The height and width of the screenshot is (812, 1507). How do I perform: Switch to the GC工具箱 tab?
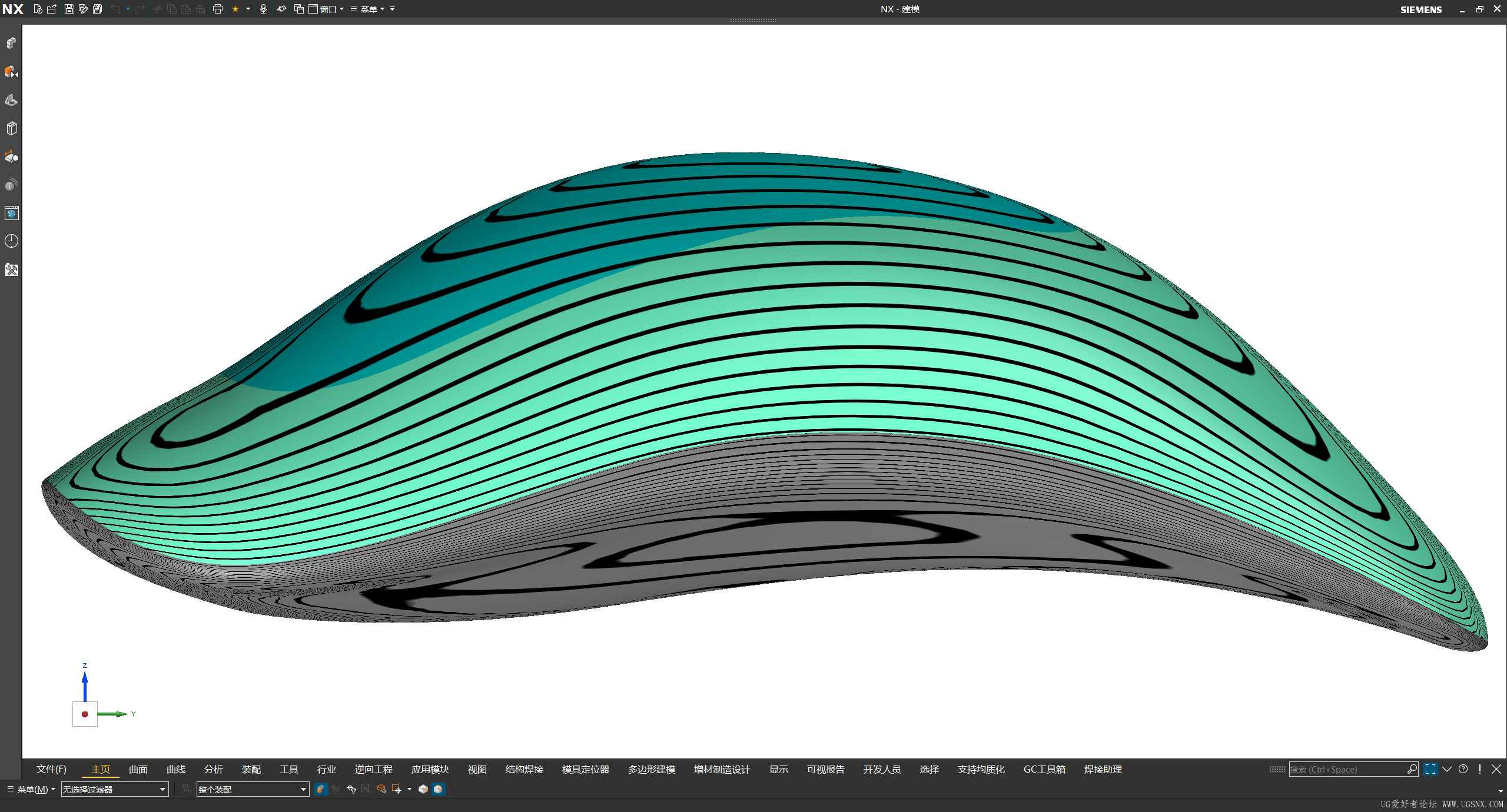pyautogui.click(x=1044, y=769)
